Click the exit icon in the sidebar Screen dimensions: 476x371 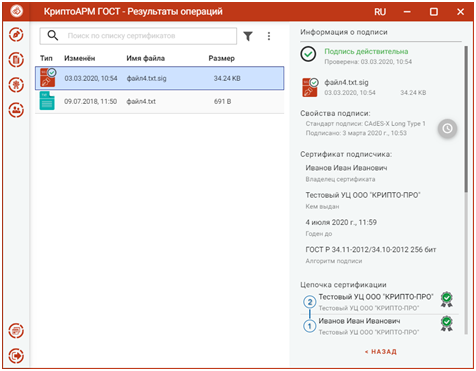click(x=16, y=356)
